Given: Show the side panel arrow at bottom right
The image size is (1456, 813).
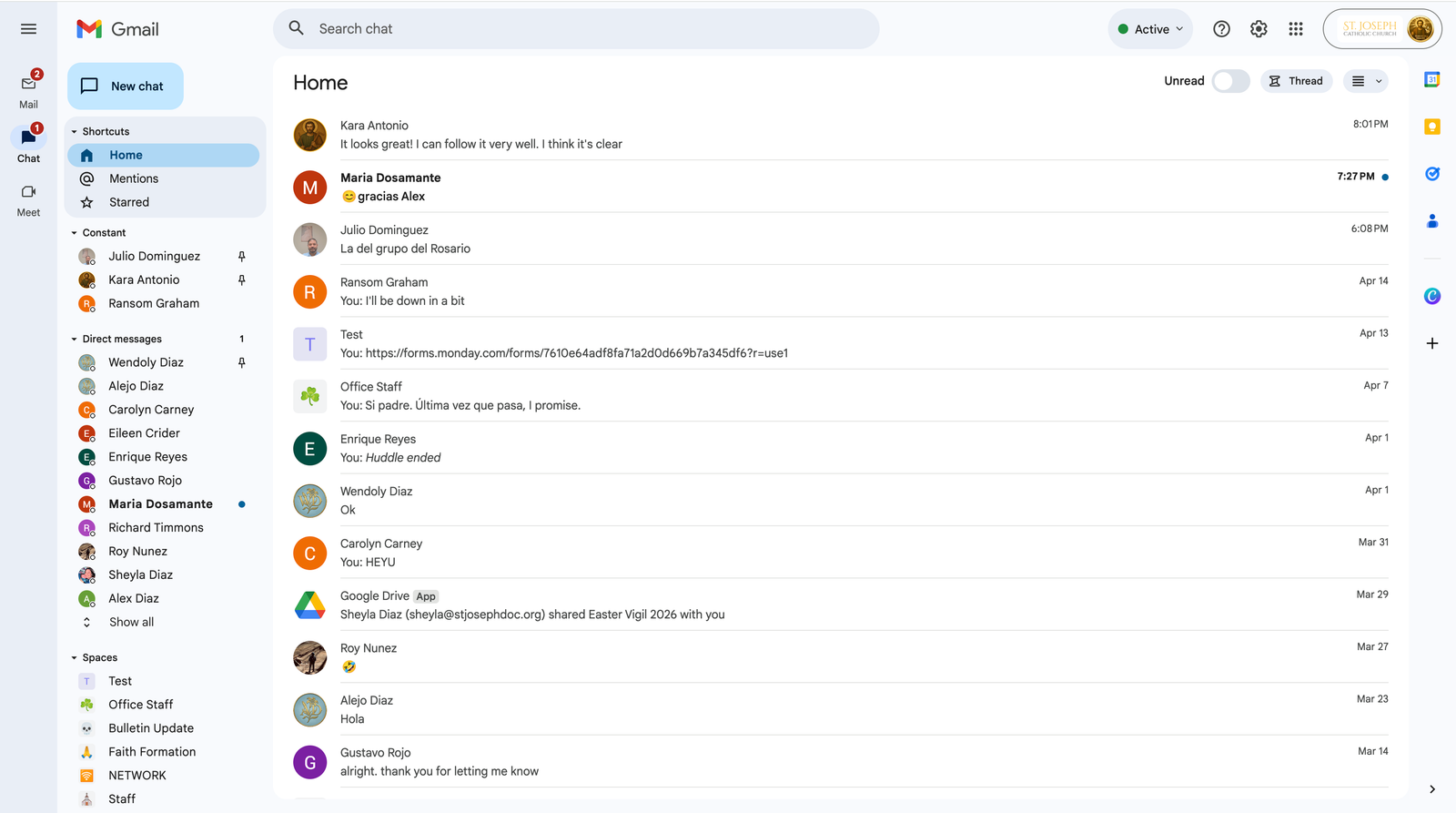Looking at the screenshot, I should coord(1431,789).
